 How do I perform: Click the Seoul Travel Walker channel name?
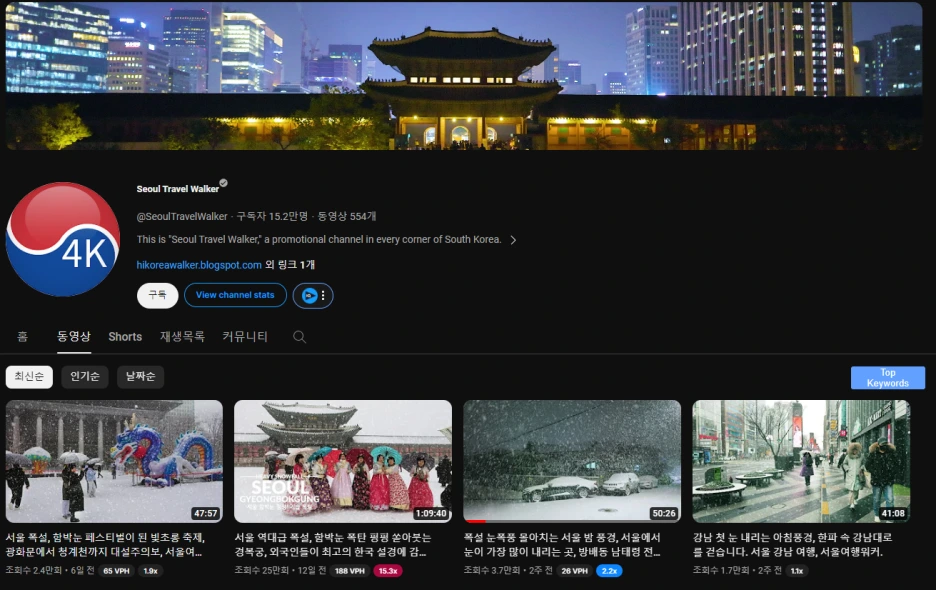coord(177,189)
